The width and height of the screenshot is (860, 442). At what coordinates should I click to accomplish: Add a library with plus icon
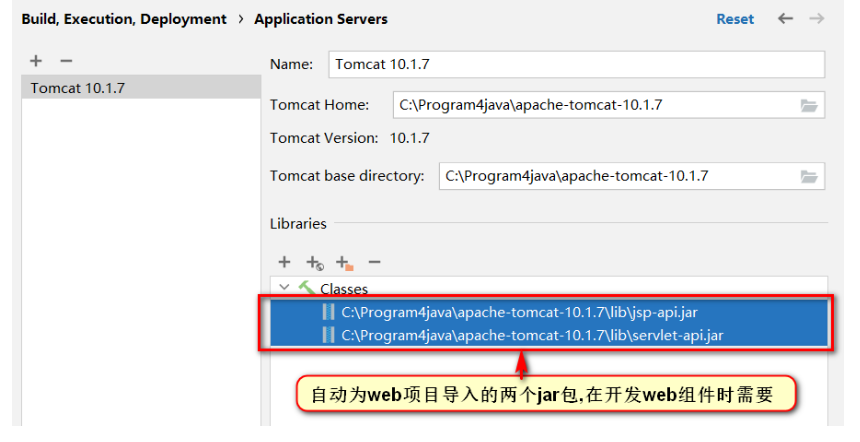pos(284,262)
